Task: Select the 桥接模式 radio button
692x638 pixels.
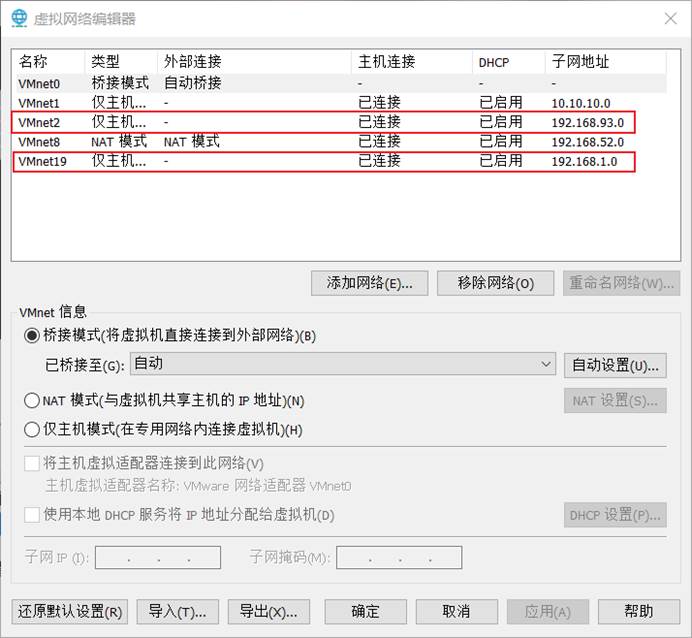Action: coord(32,335)
